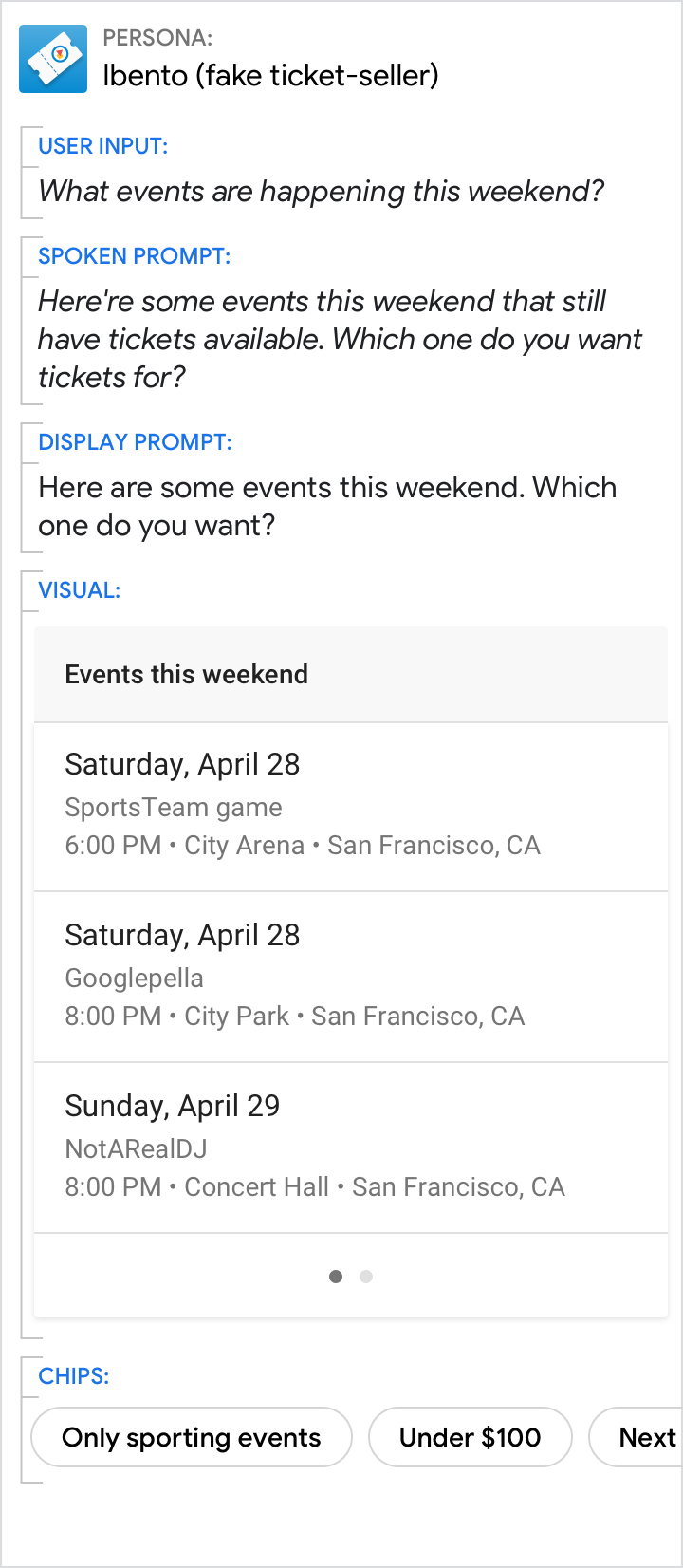Select the "CHIPS:" section label
The width and height of the screenshot is (683, 1568).
coord(73,1376)
